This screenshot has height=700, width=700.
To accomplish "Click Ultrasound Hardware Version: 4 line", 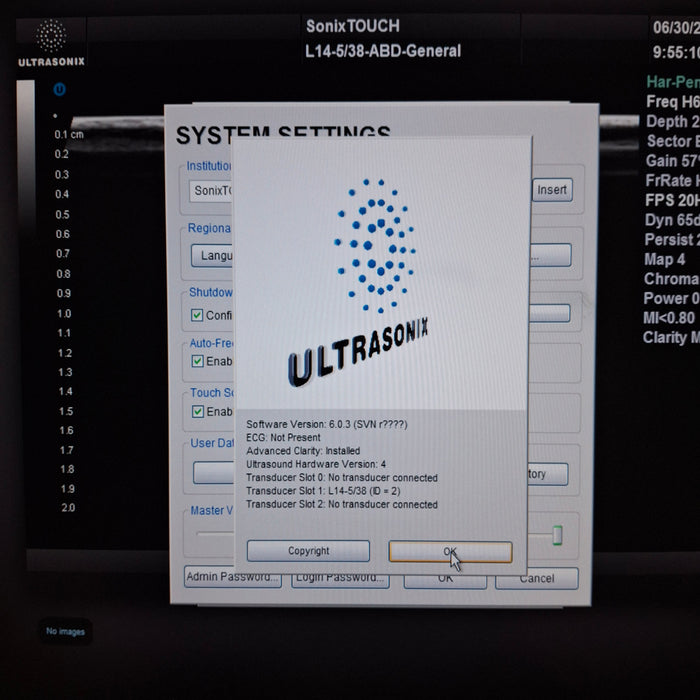I will 316,464.
